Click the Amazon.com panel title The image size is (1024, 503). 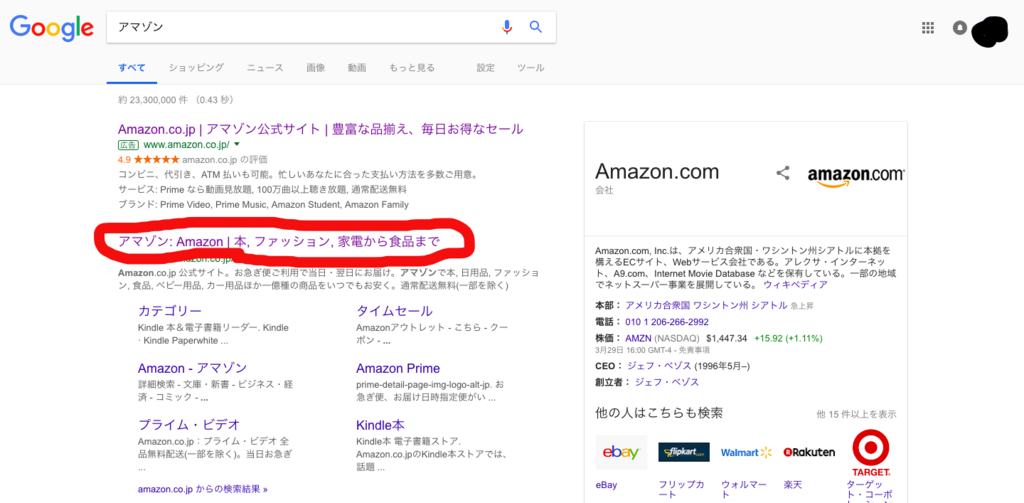(x=657, y=171)
